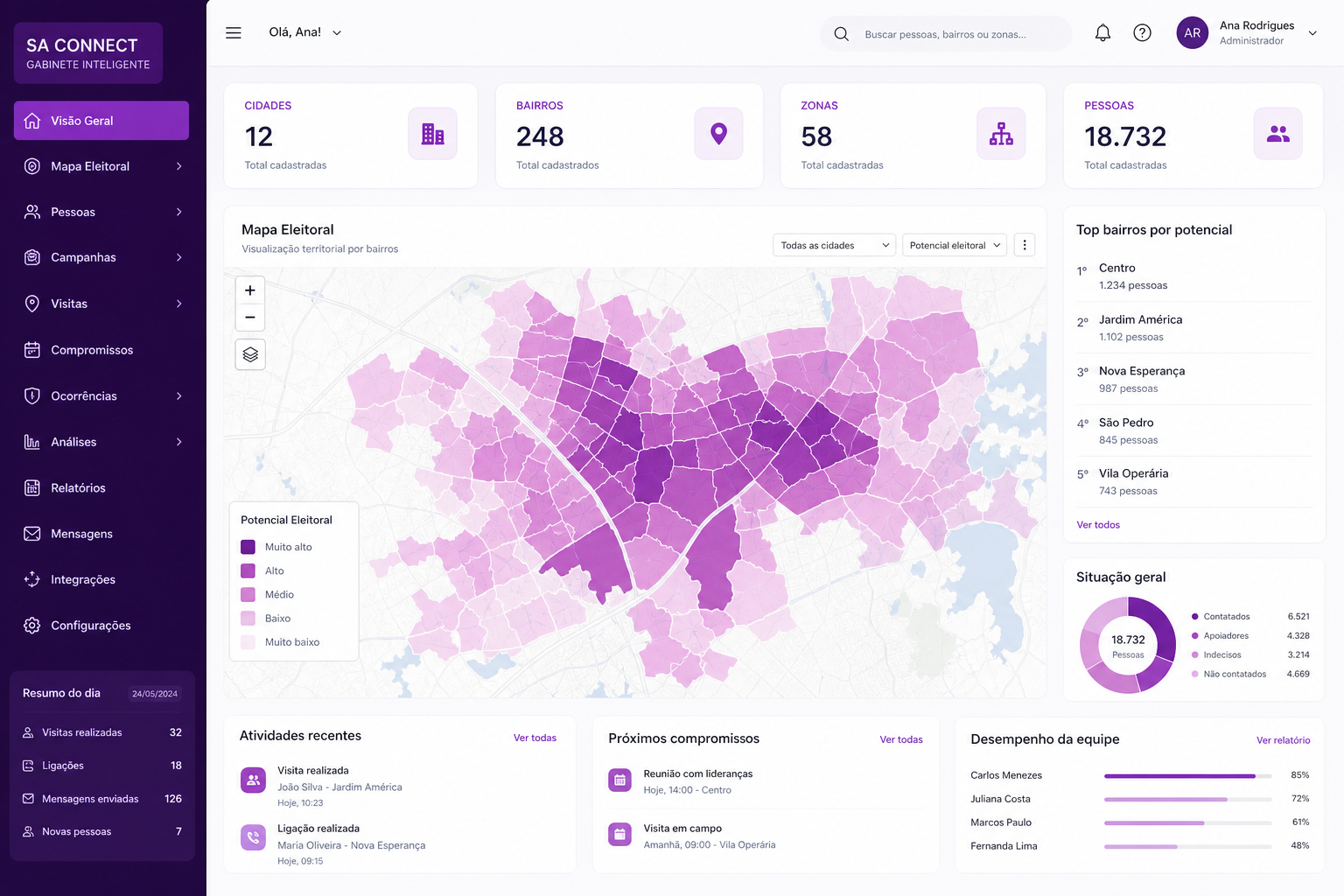Zoom in on the electoral map

250,290
